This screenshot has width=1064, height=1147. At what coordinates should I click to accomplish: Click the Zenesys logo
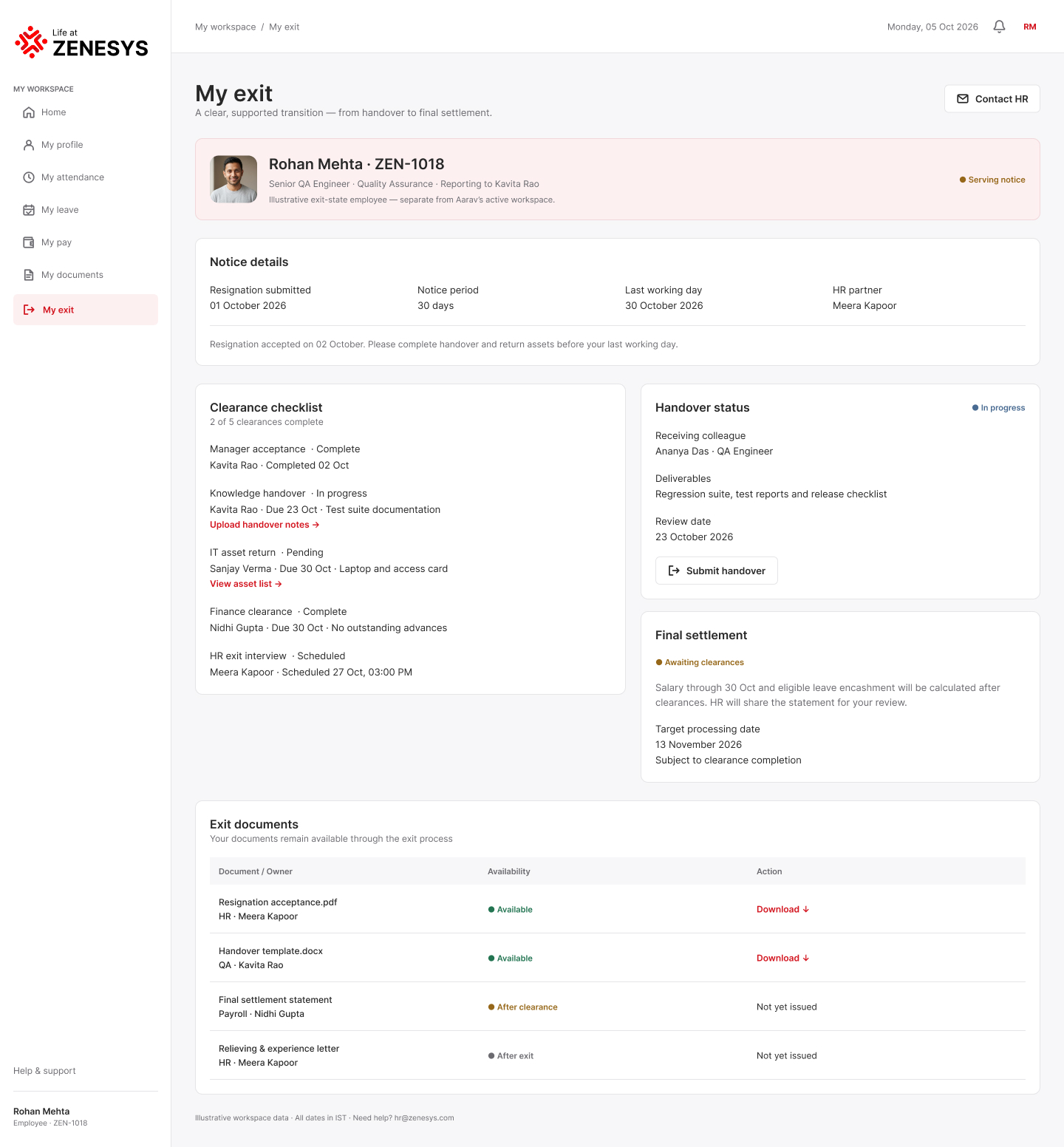click(x=81, y=42)
